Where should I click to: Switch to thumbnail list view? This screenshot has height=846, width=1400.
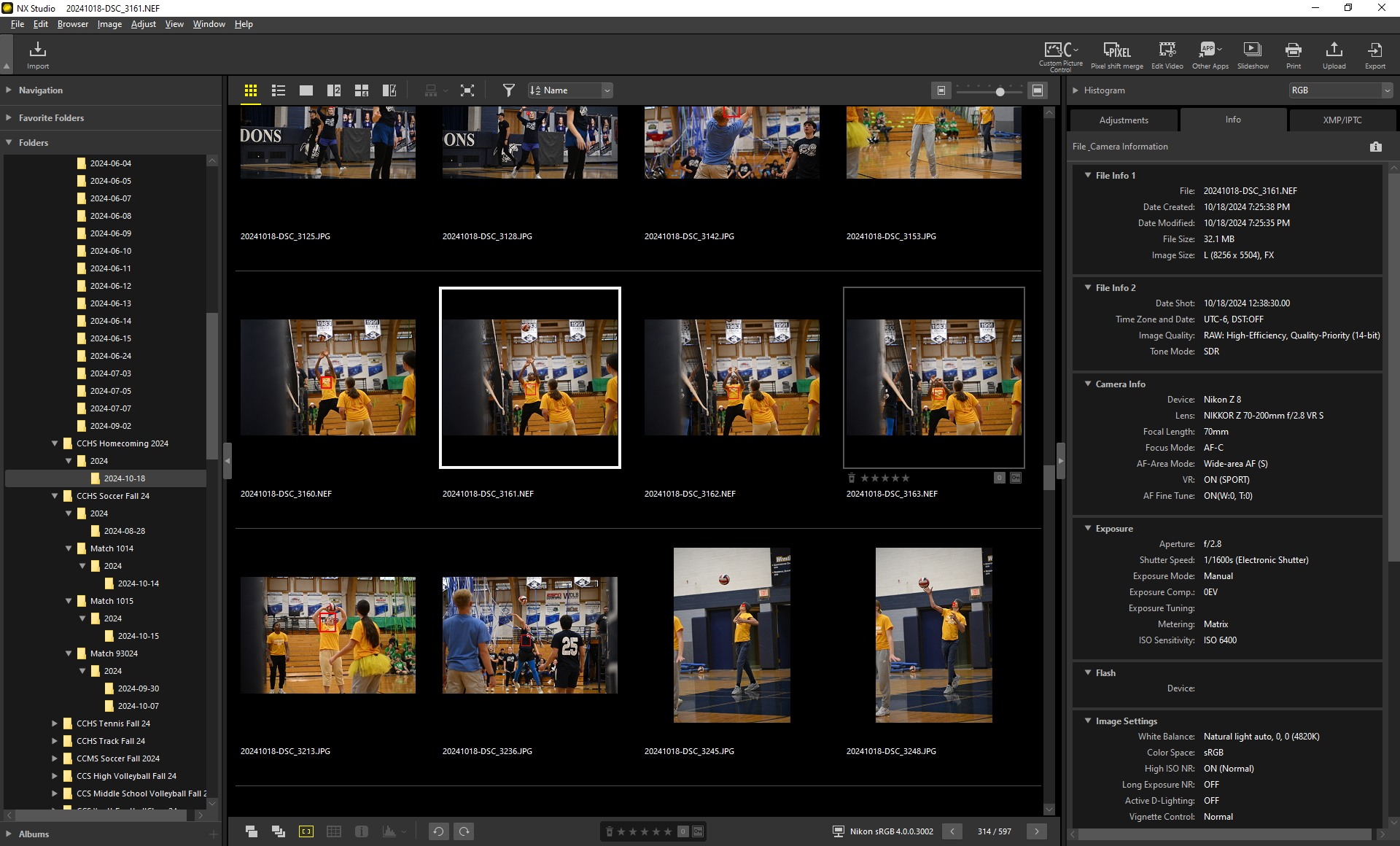pos(279,90)
